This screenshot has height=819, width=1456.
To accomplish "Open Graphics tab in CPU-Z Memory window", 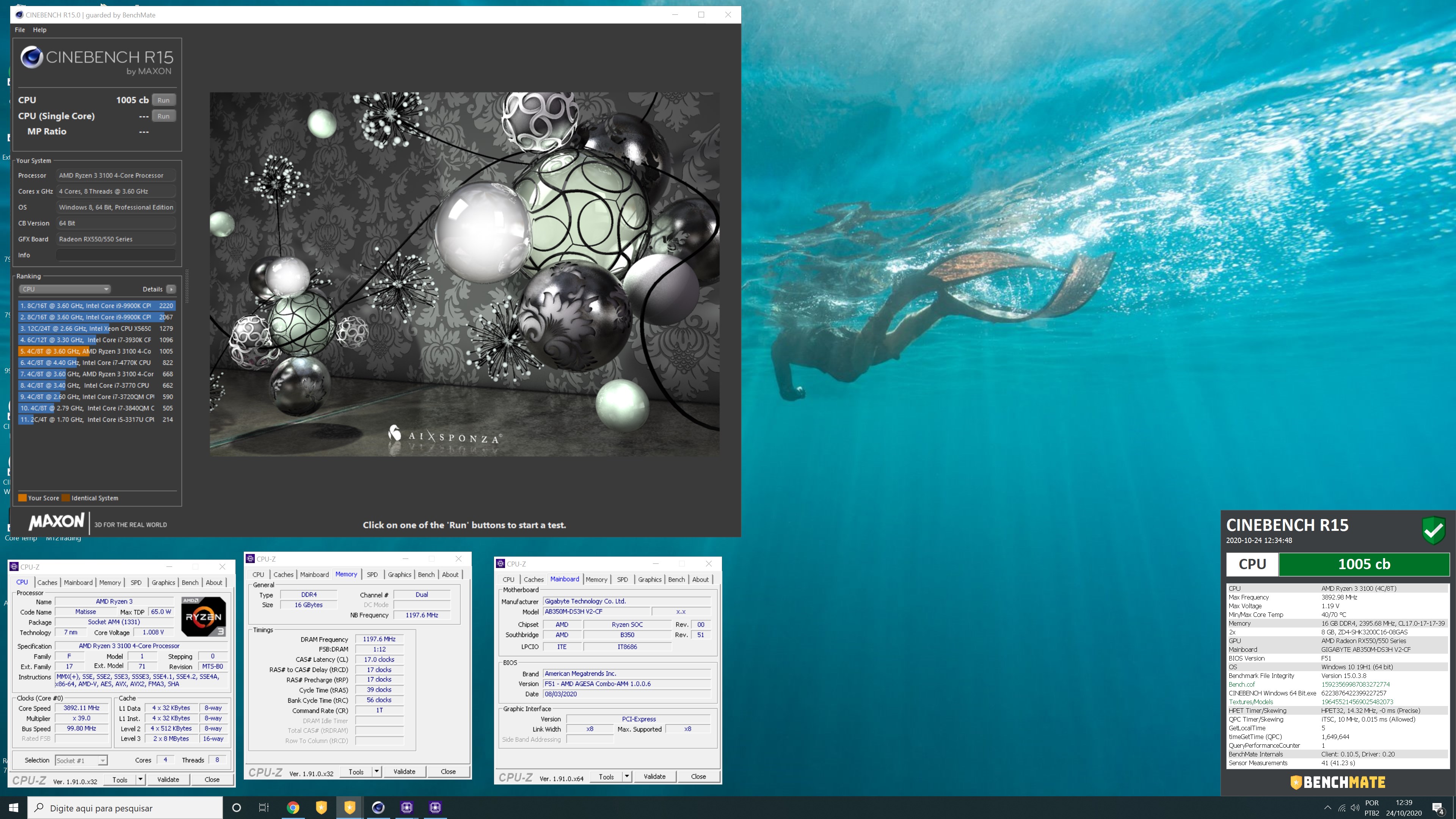I will coord(399,574).
